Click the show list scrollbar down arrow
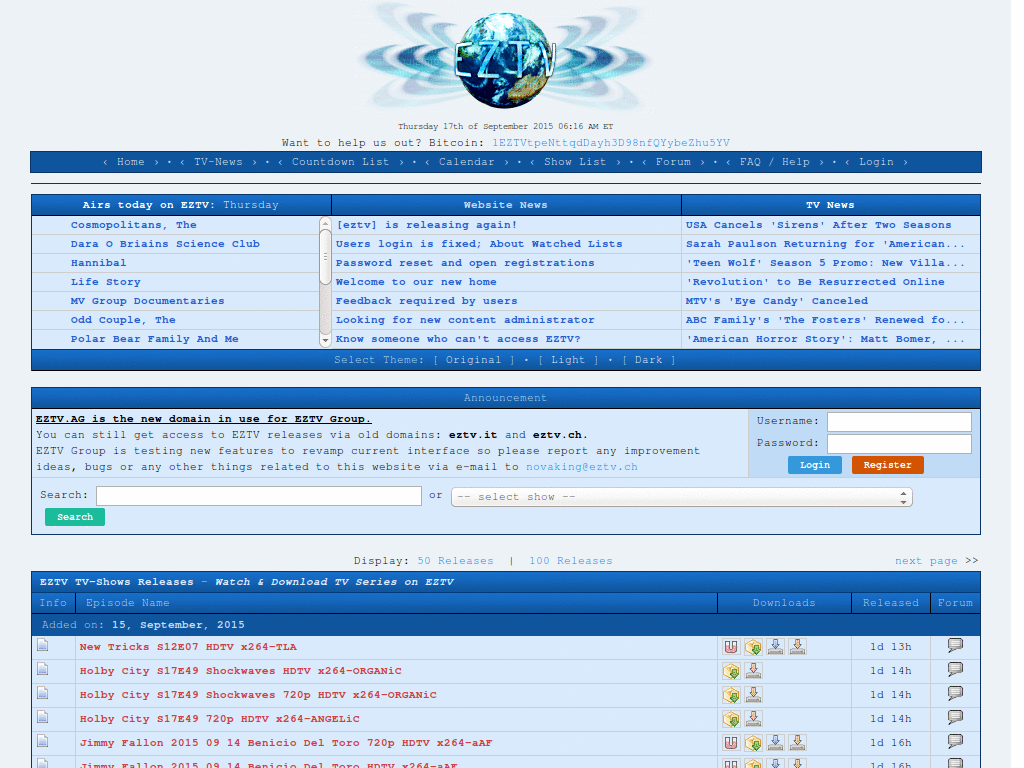 coord(325,340)
